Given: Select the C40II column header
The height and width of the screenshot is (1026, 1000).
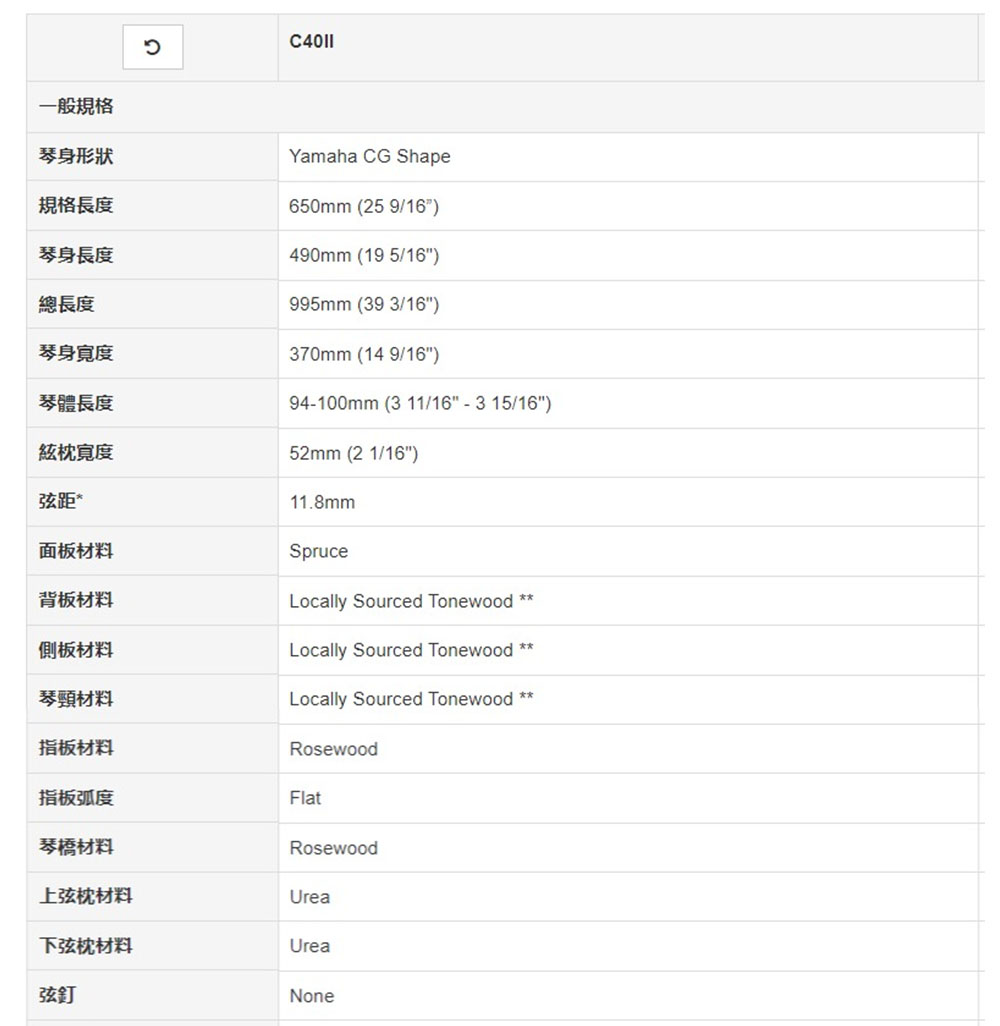Looking at the screenshot, I should 311,42.
